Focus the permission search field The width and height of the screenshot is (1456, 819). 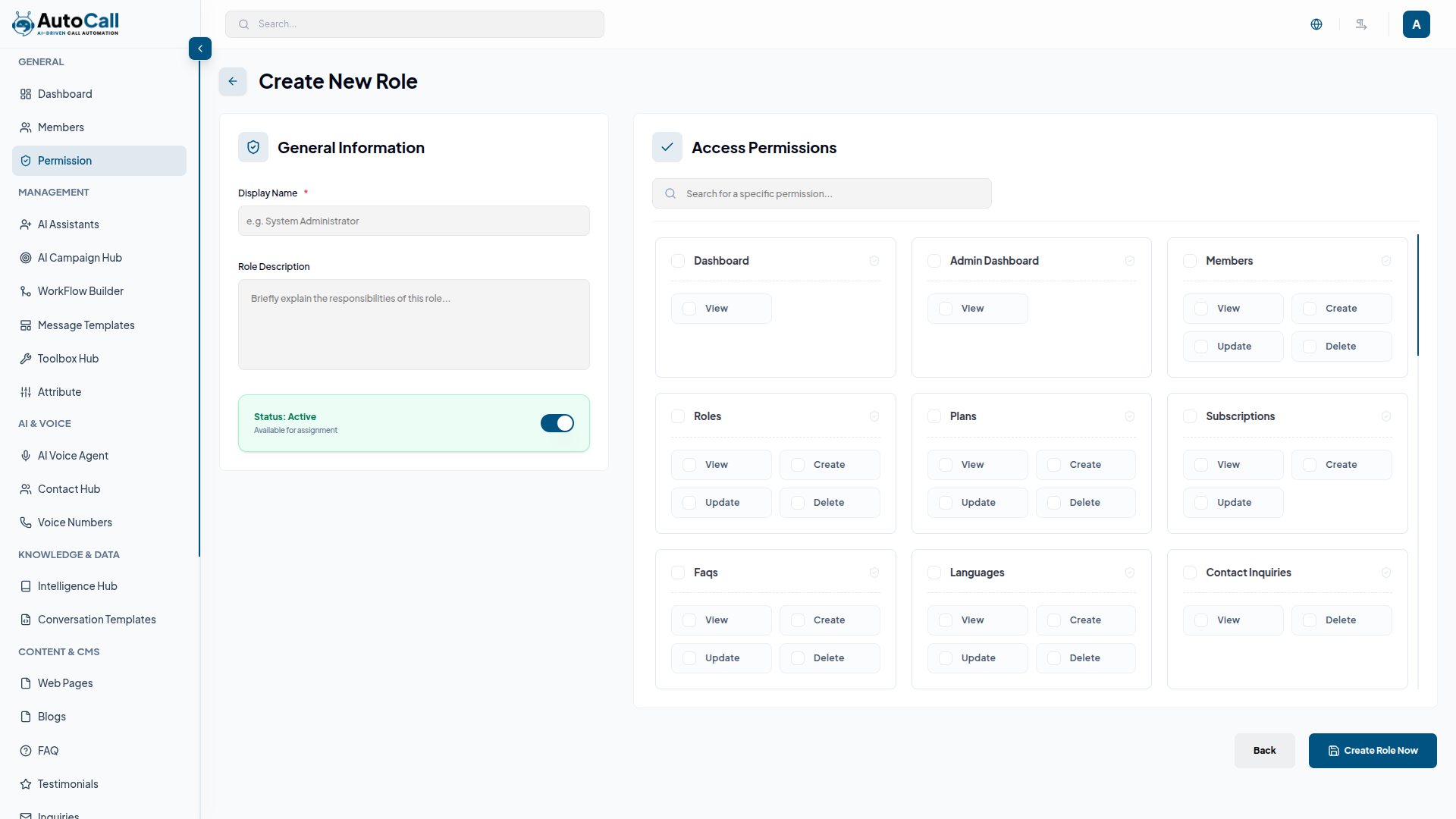click(x=822, y=193)
